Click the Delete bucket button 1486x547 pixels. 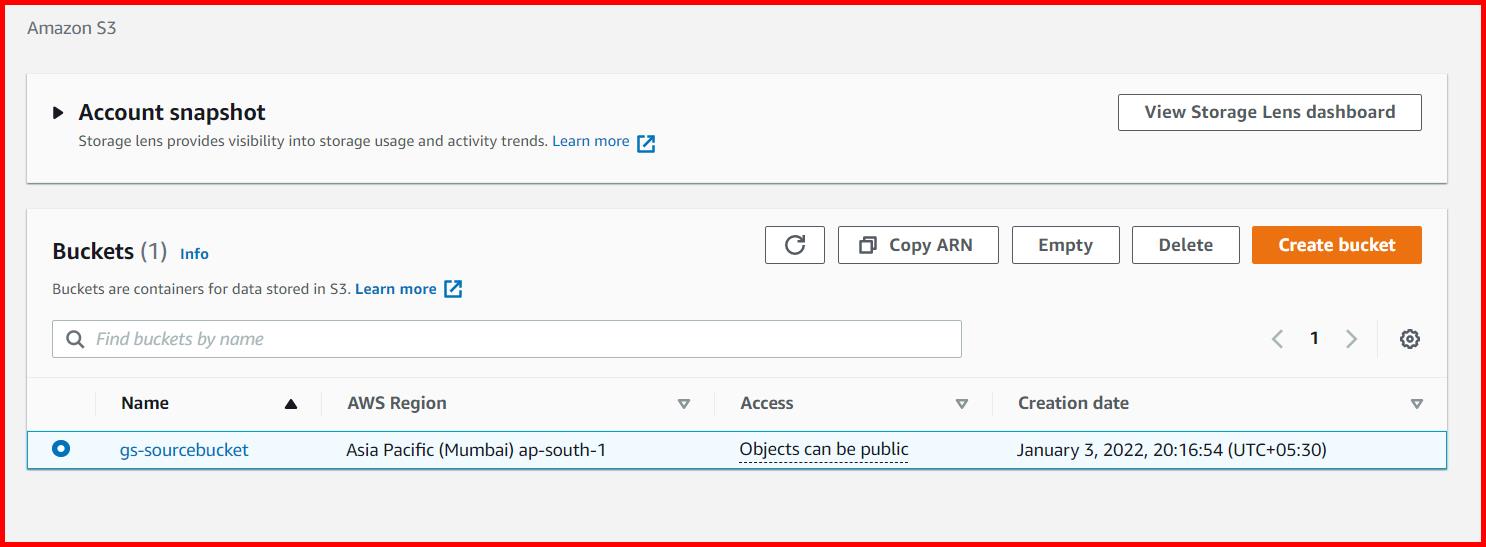pyautogui.click(x=1185, y=245)
